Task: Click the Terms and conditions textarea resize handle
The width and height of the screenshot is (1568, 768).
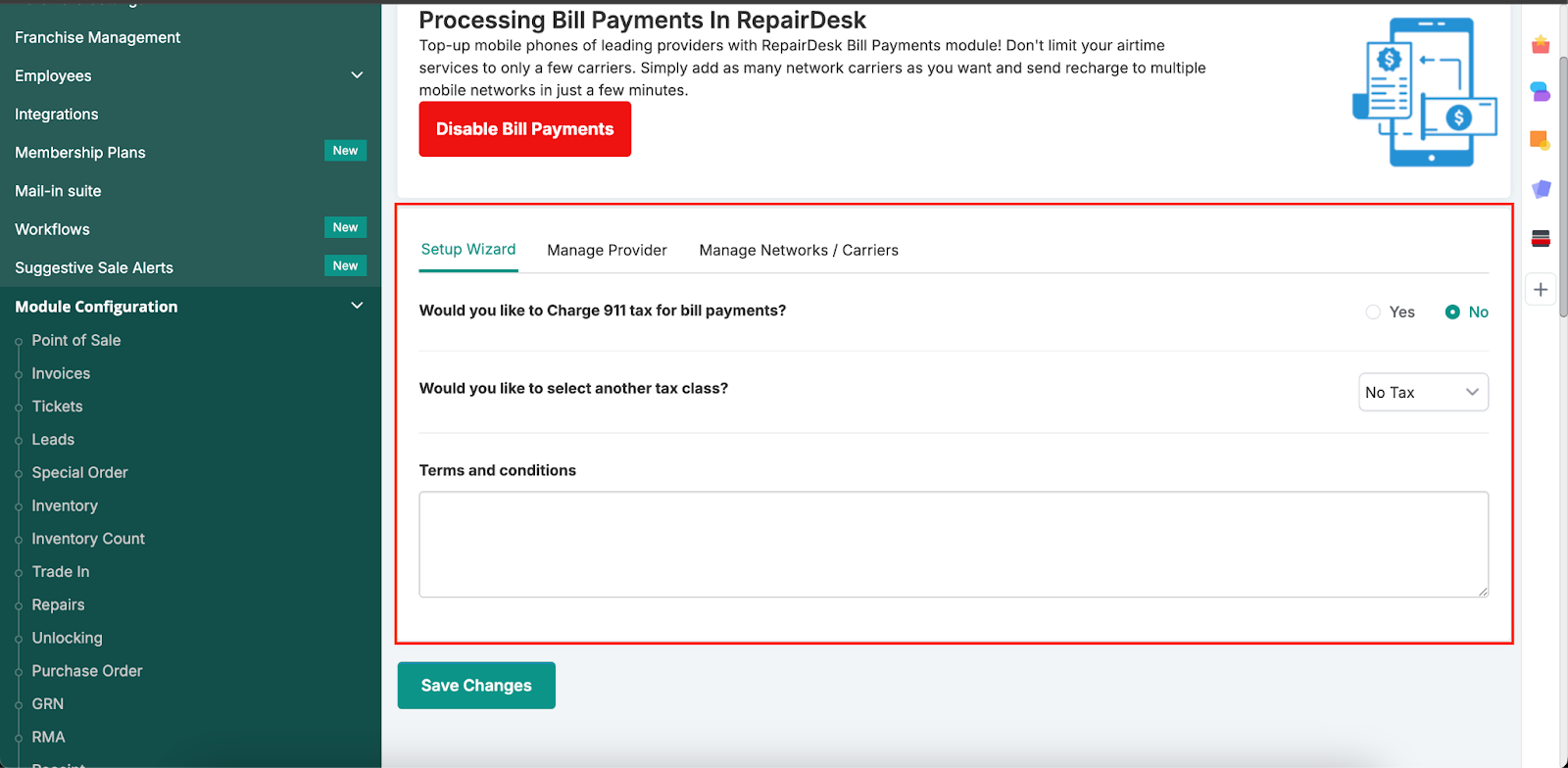Action: click(x=1483, y=592)
